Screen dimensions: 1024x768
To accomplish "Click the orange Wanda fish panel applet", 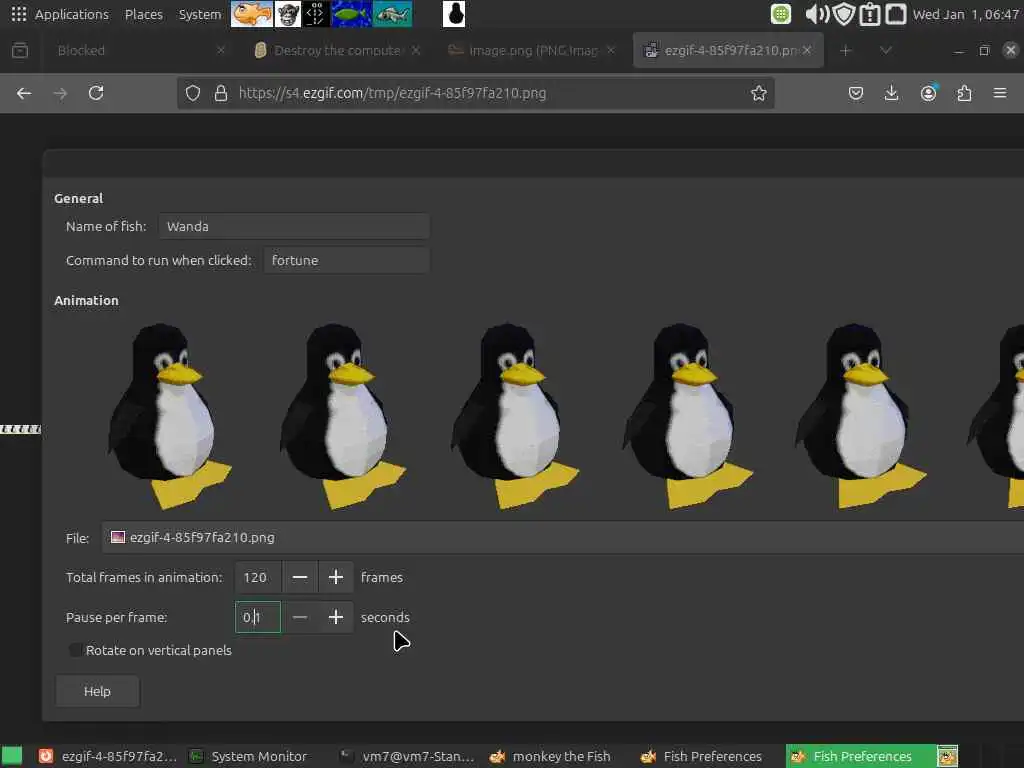I will (x=251, y=14).
